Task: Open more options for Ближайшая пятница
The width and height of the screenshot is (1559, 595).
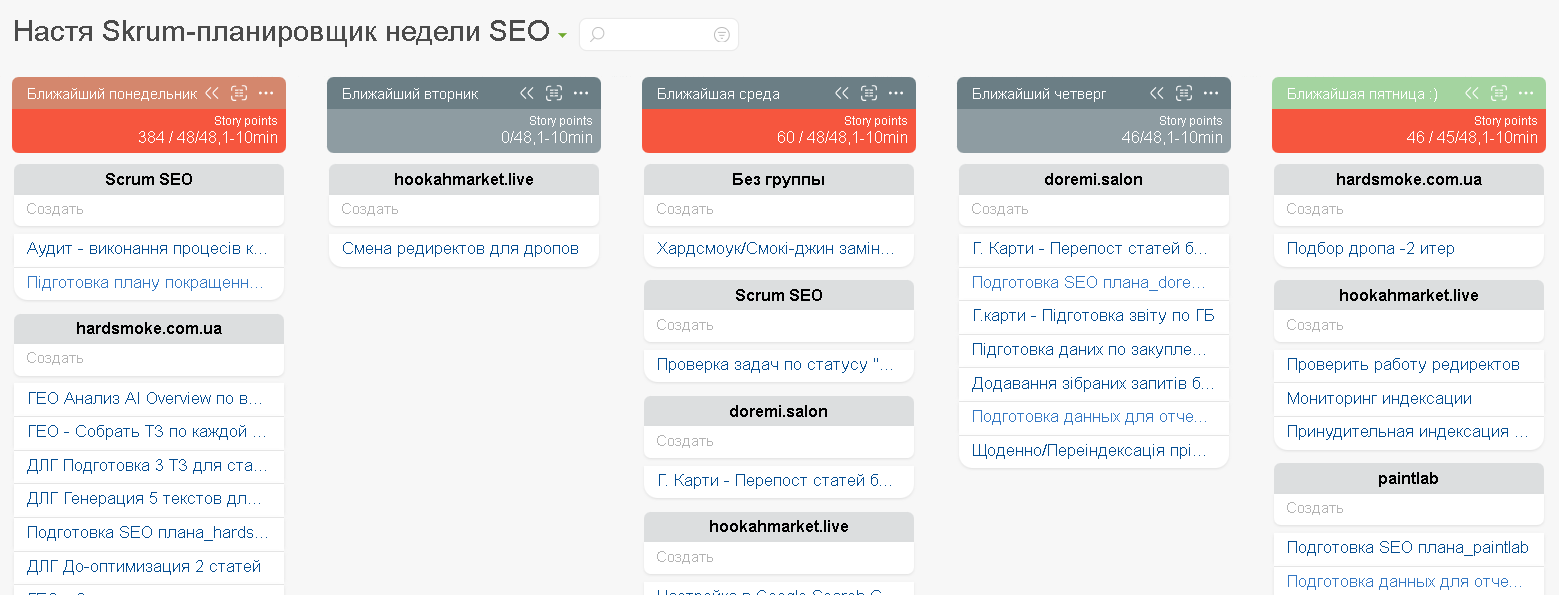Action: click(1526, 93)
